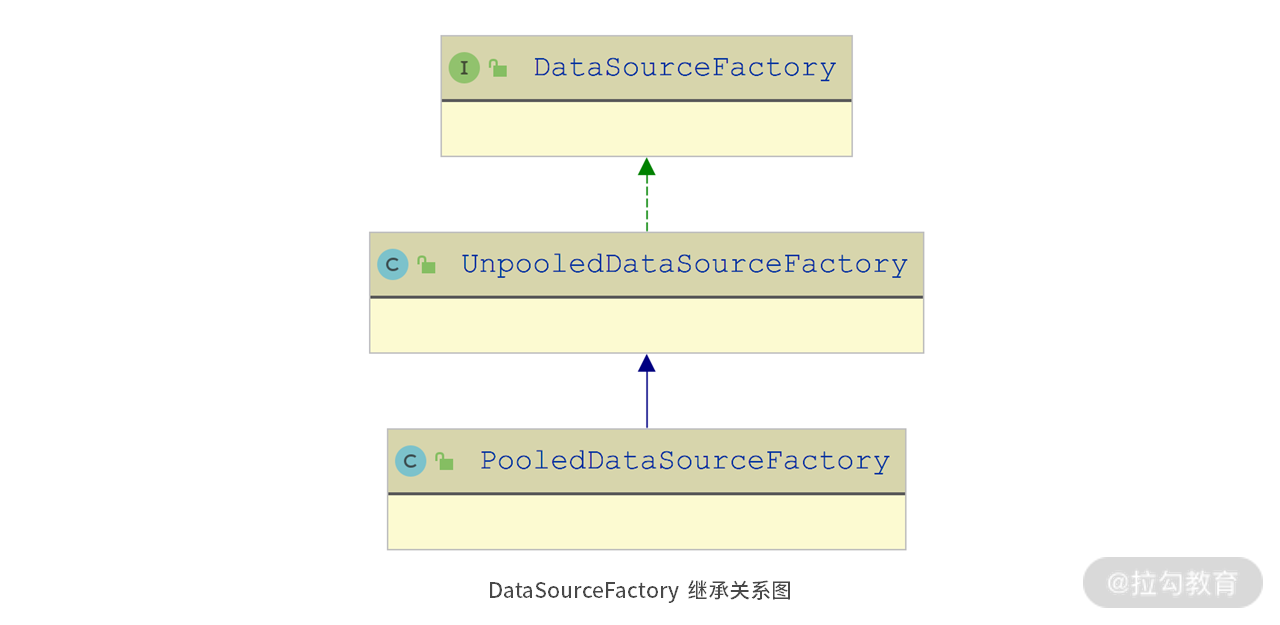Click the blue inheritance arrowhead under UnpooledDataSourceFactory

tap(647, 364)
